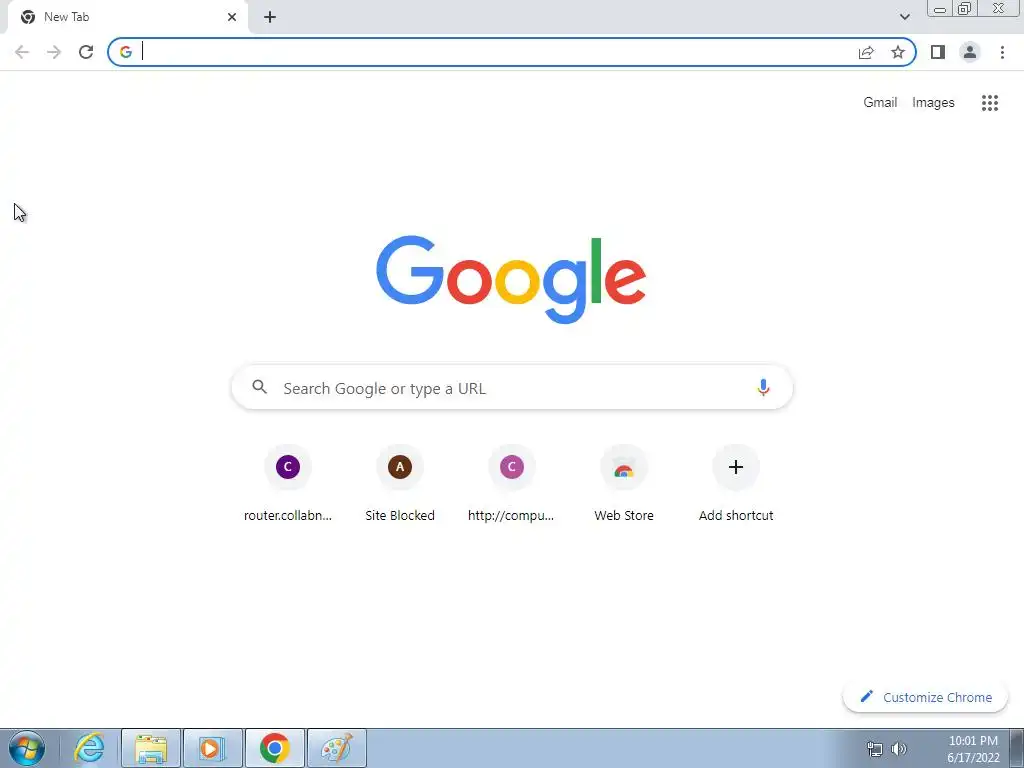The height and width of the screenshot is (768, 1024).
Task: Go forward using the forward arrow
Action: click(x=54, y=52)
